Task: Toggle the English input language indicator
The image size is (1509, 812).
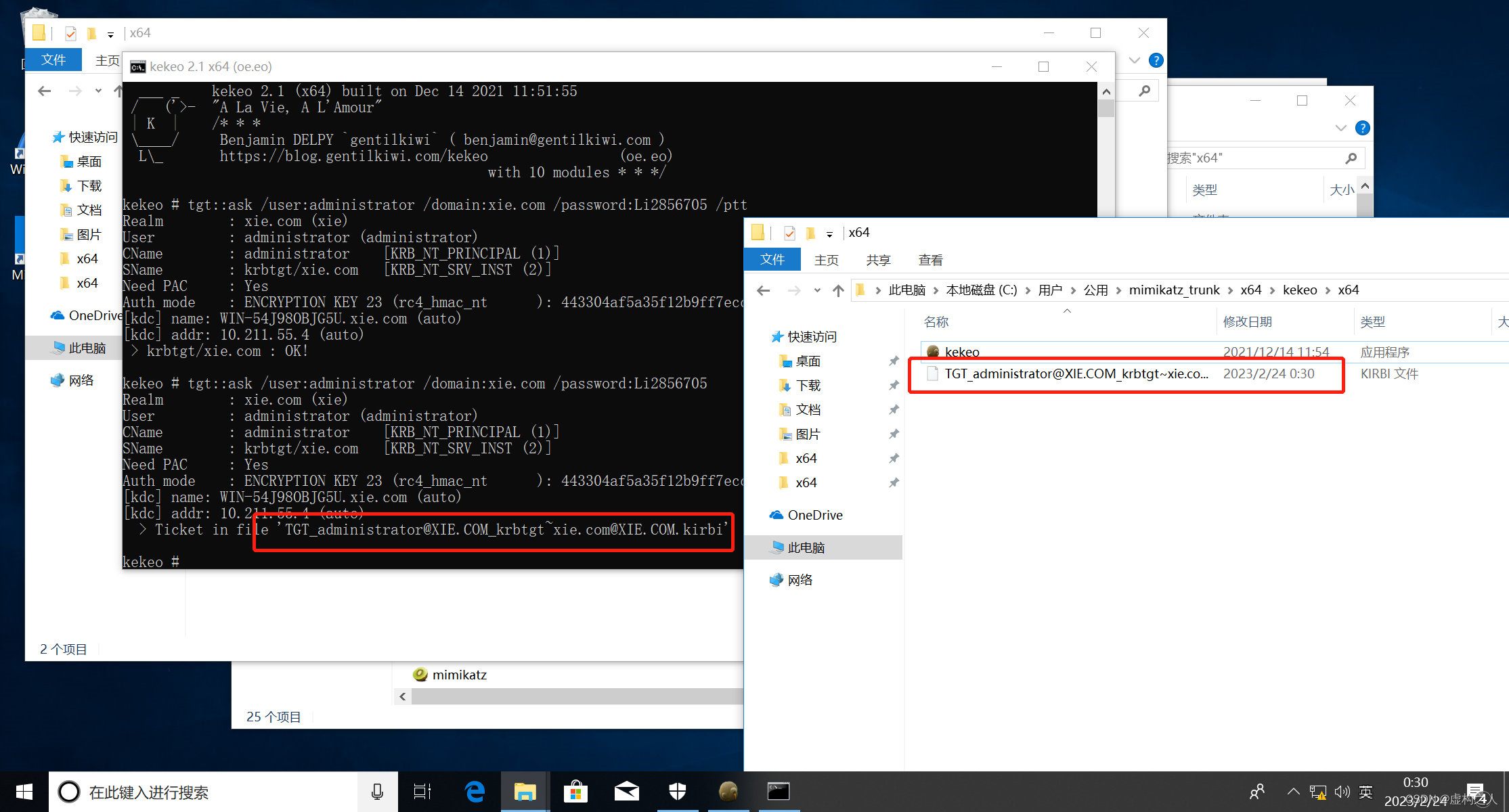Action: (x=1365, y=791)
